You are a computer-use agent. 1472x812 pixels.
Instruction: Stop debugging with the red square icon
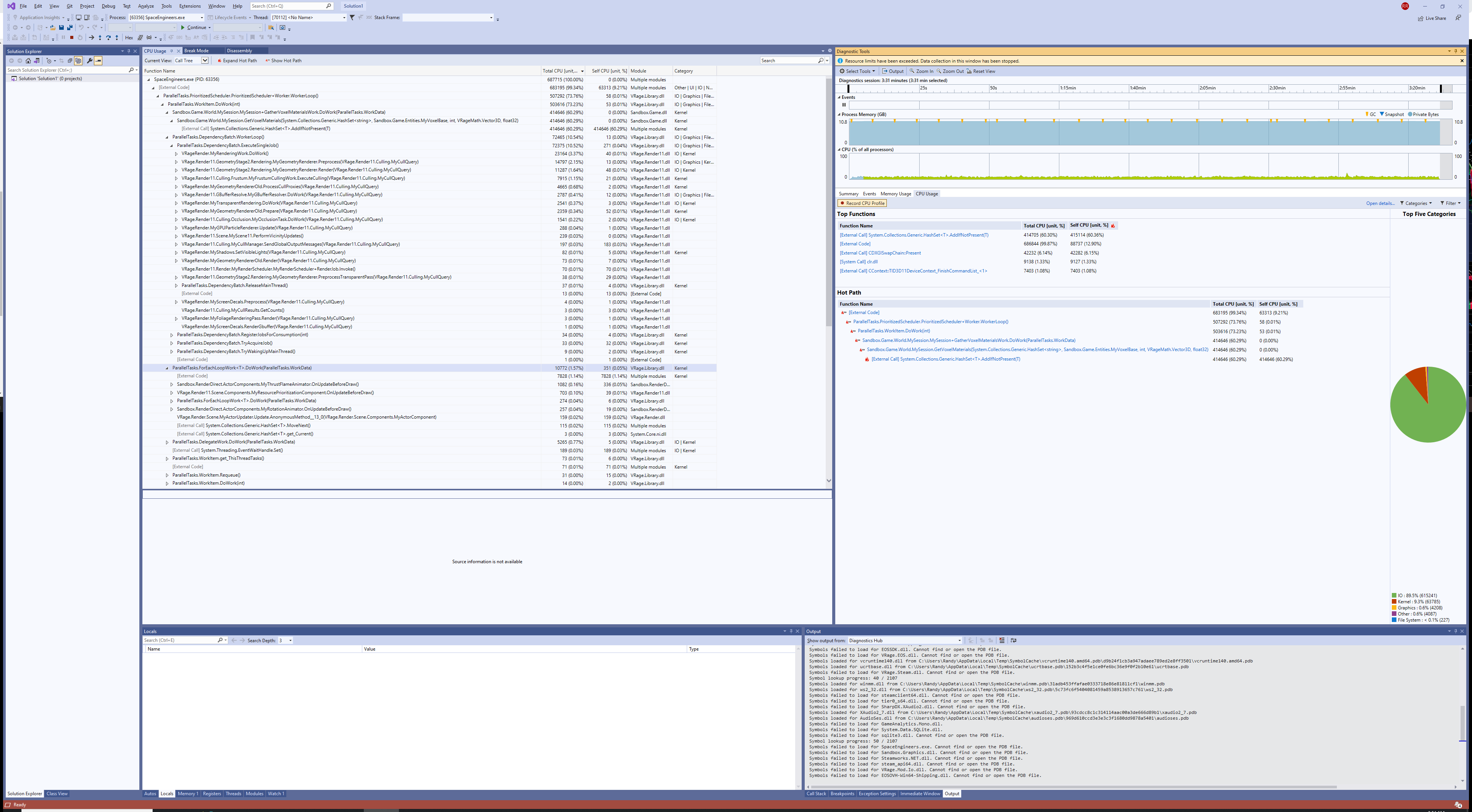[x=71, y=38]
